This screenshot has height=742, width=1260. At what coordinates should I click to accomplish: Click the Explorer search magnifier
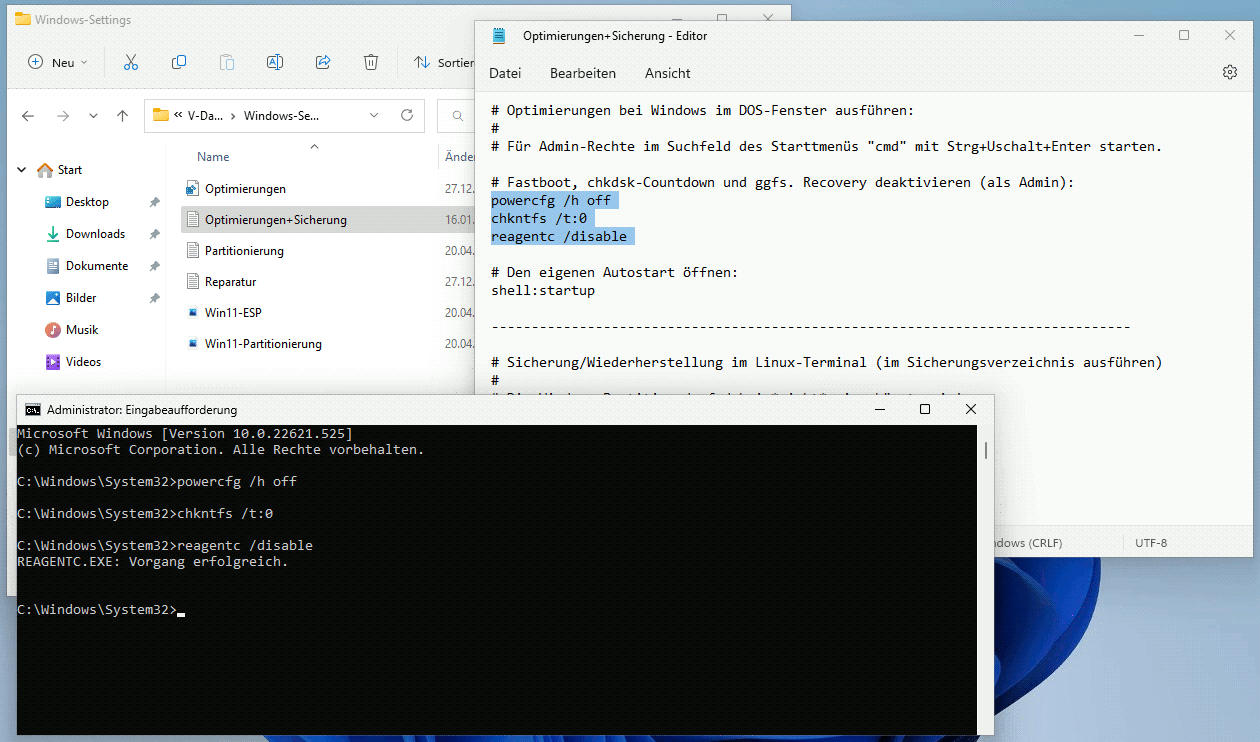[x=458, y=116]
